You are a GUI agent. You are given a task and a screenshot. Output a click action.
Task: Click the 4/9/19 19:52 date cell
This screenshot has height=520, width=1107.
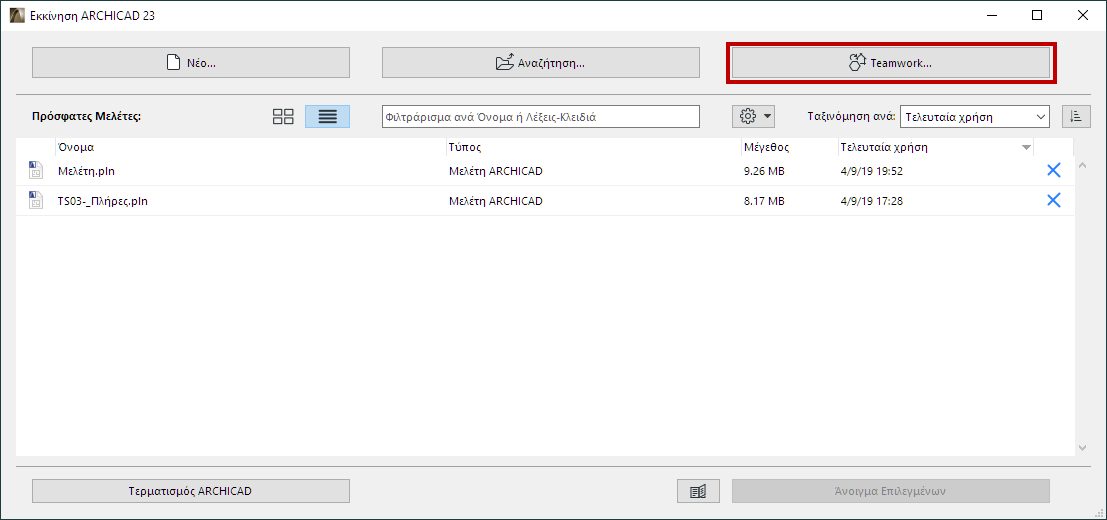point(872,171)
